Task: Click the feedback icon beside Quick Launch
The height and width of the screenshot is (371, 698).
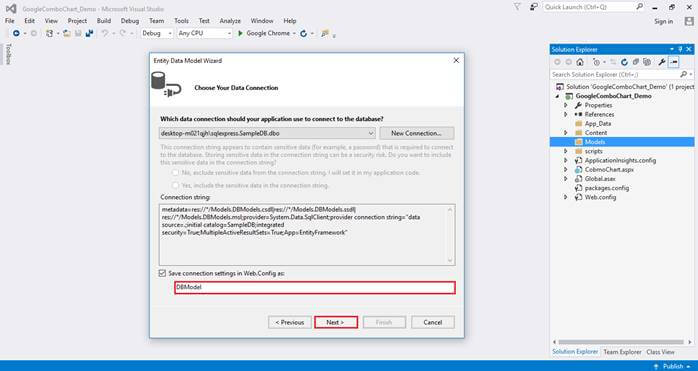Action: (x=533, y=7)
